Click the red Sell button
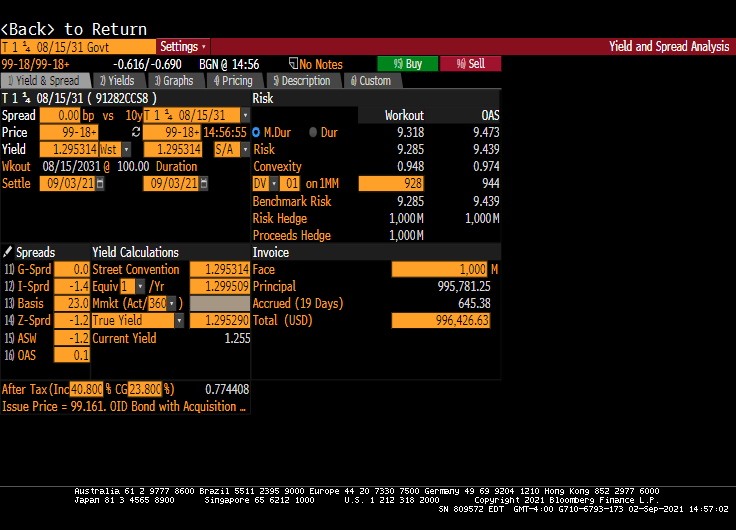 click(x=470, y=64)
